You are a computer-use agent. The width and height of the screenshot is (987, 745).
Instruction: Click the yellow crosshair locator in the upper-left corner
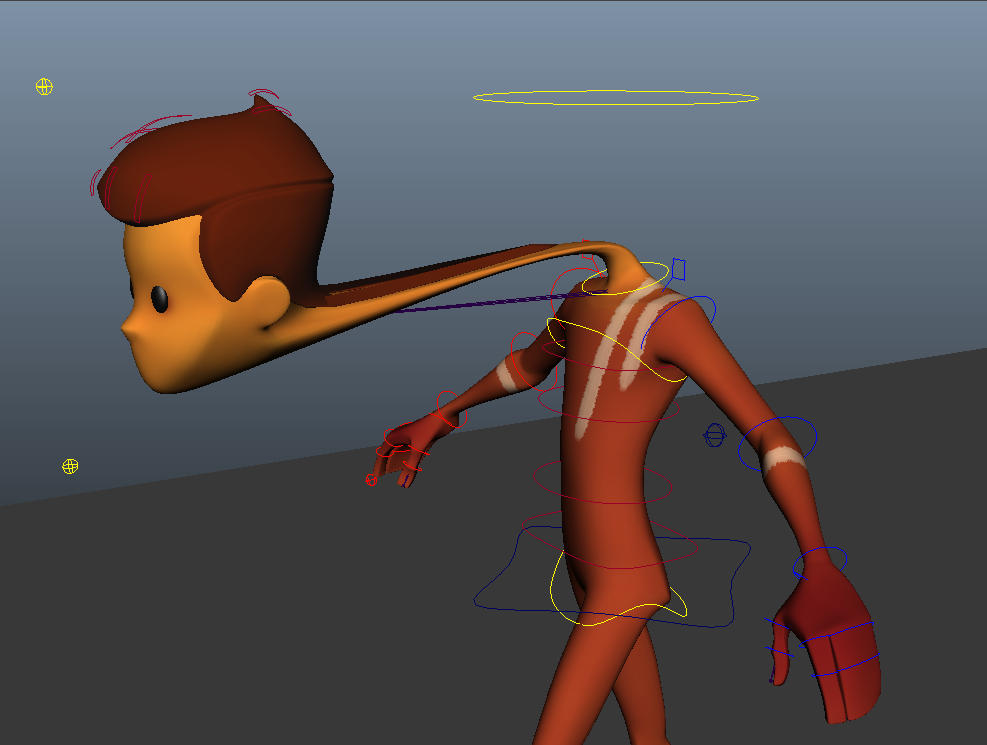pos(42,88)
